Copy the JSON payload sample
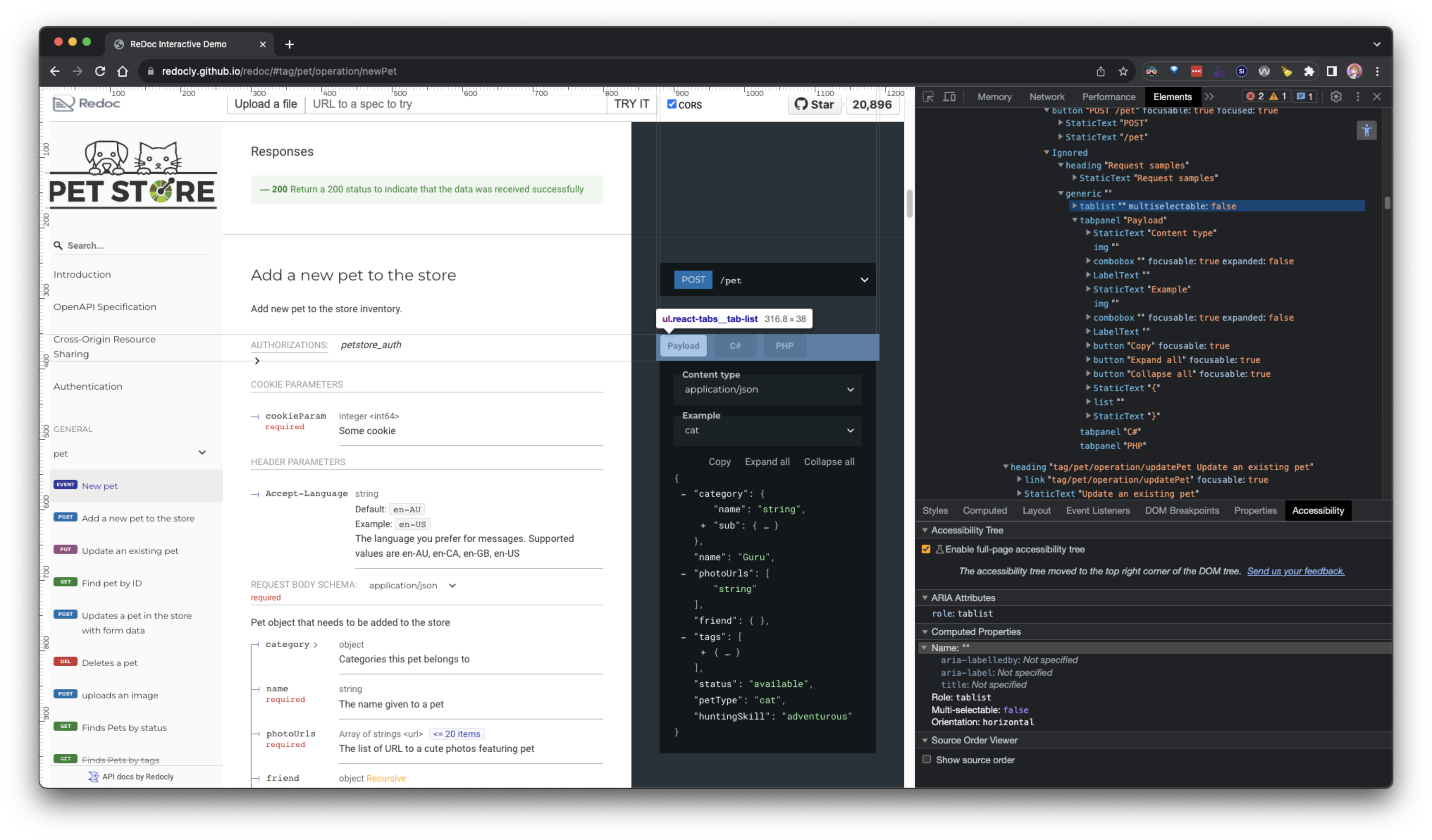 [719, 462]
